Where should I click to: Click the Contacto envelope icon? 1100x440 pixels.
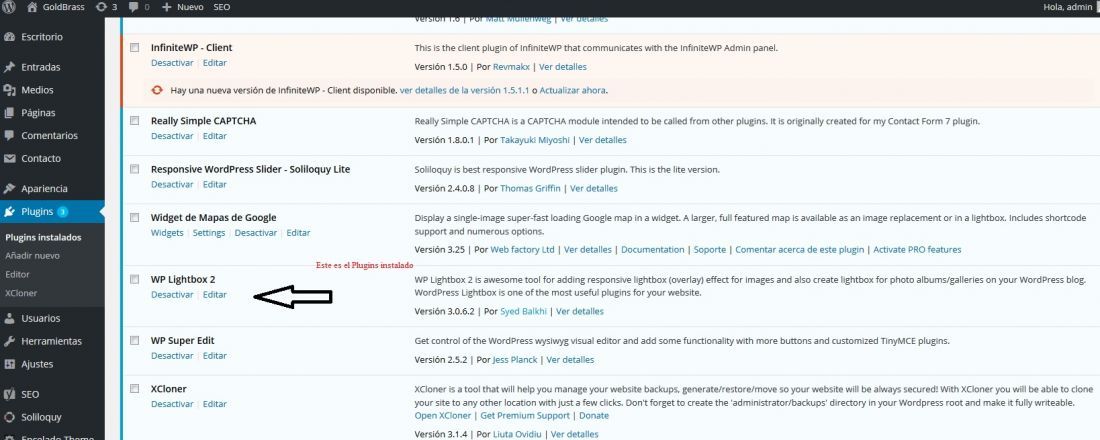pos(10,159)
